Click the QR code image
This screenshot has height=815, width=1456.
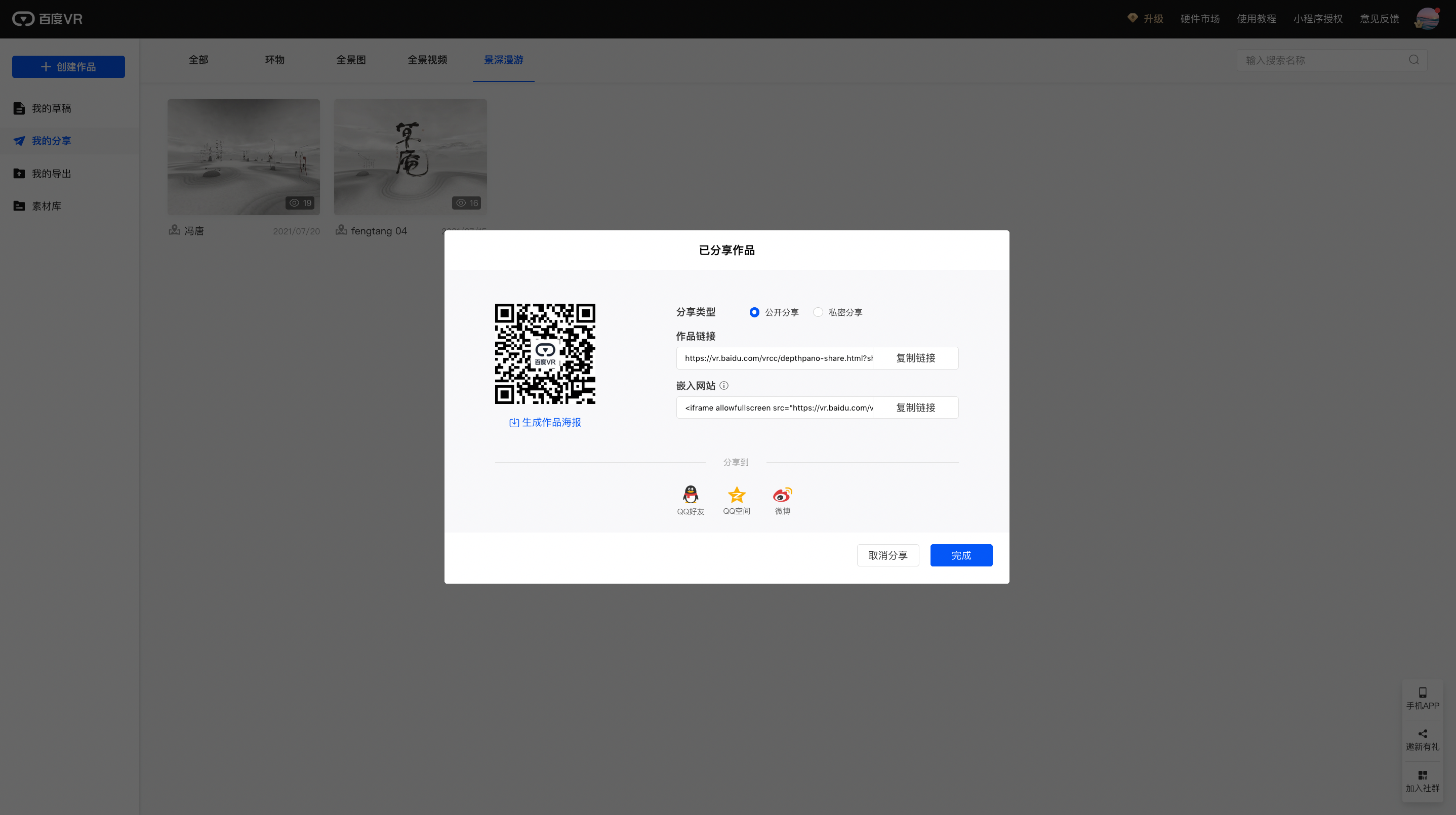(545, 354)
